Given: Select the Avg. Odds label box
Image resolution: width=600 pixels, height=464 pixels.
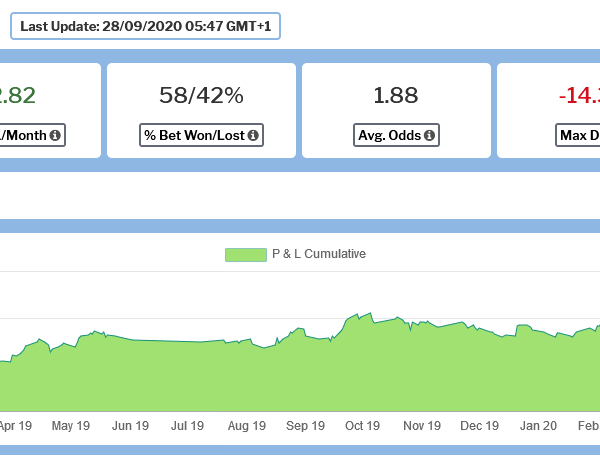Looking at the screenshot, I should pos(397,135).
